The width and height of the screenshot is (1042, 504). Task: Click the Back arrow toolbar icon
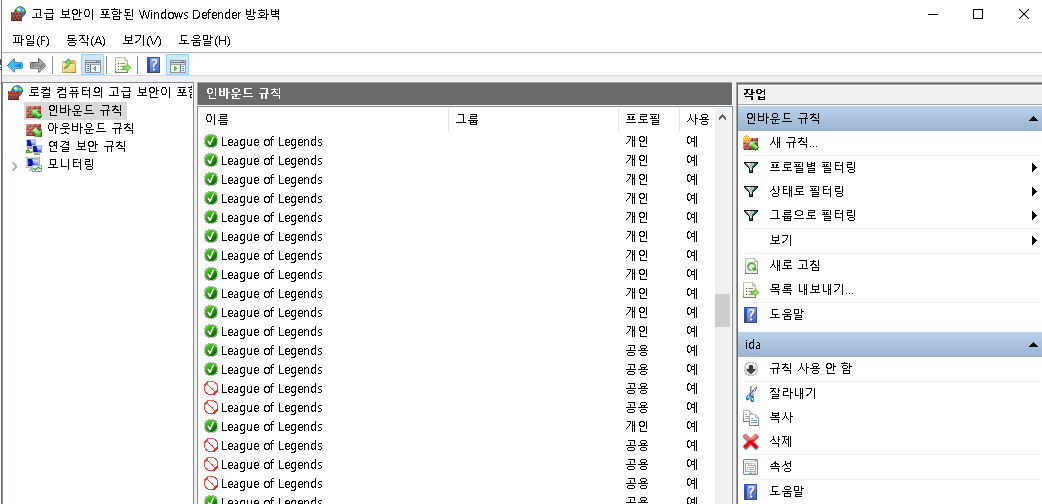pyautogui.click(x=15, y=65)
